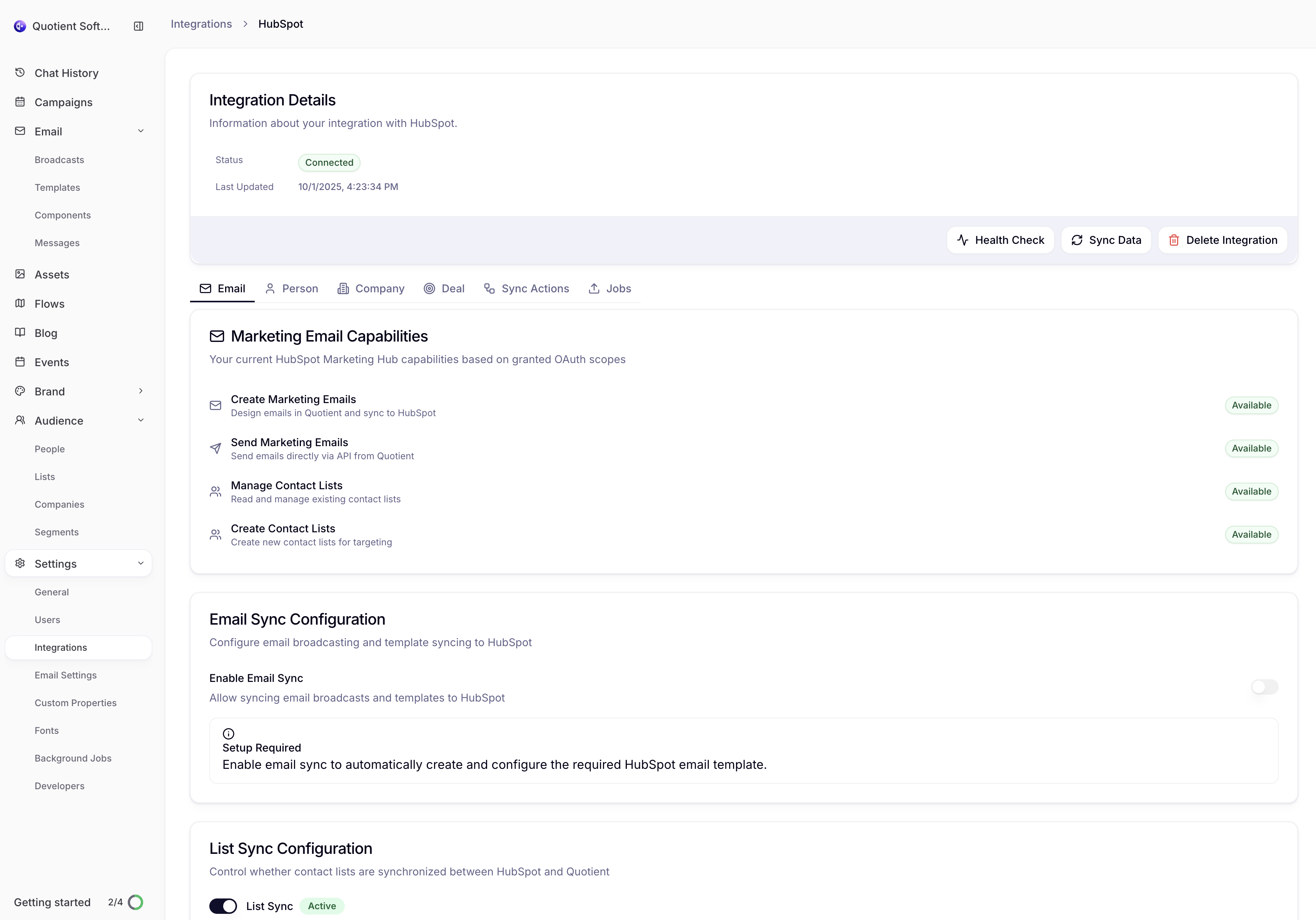Toggle the Settings section open state
The height and width of the screenshot is (920, 1316).
coord(141,563)
